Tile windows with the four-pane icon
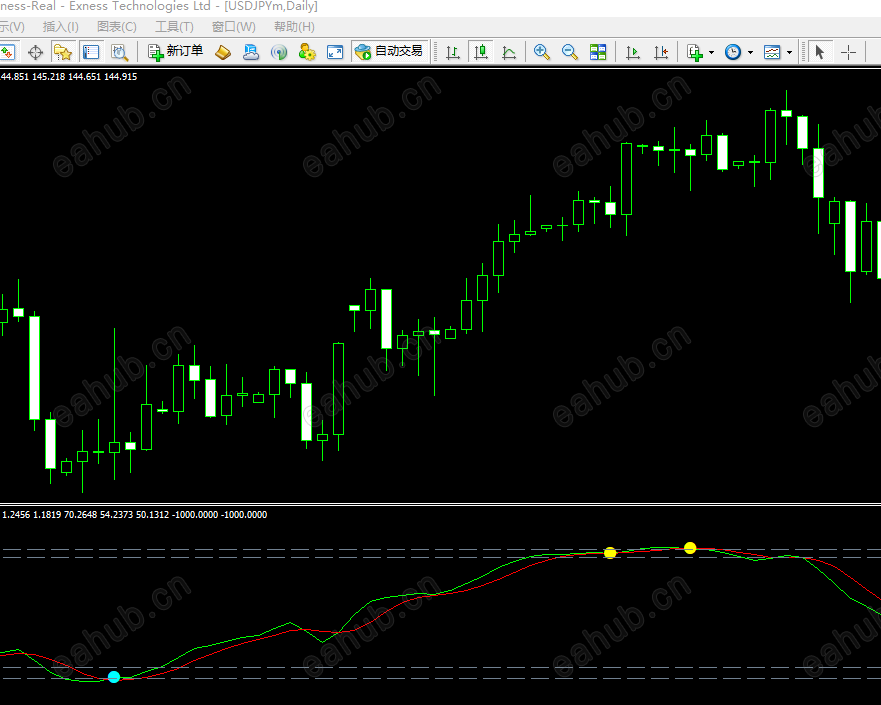 pyautogui.click(x=598, y=52)
